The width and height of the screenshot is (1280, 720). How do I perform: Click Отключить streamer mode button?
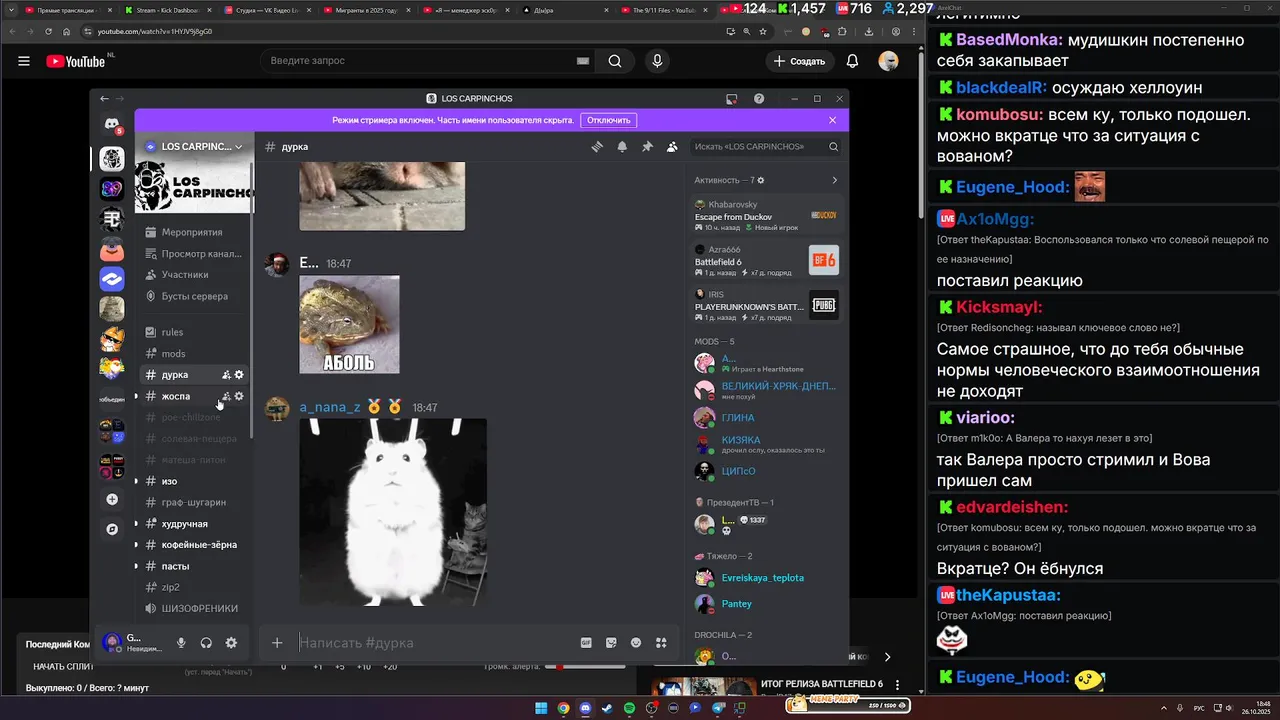point(608,120)
